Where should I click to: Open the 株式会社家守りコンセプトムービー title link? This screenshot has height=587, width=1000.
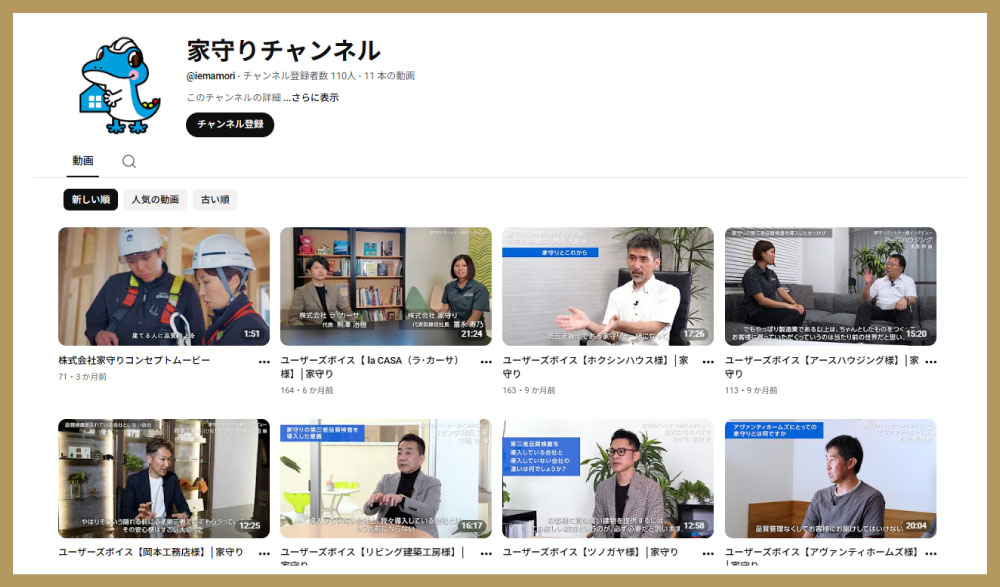tap(135, 360)
